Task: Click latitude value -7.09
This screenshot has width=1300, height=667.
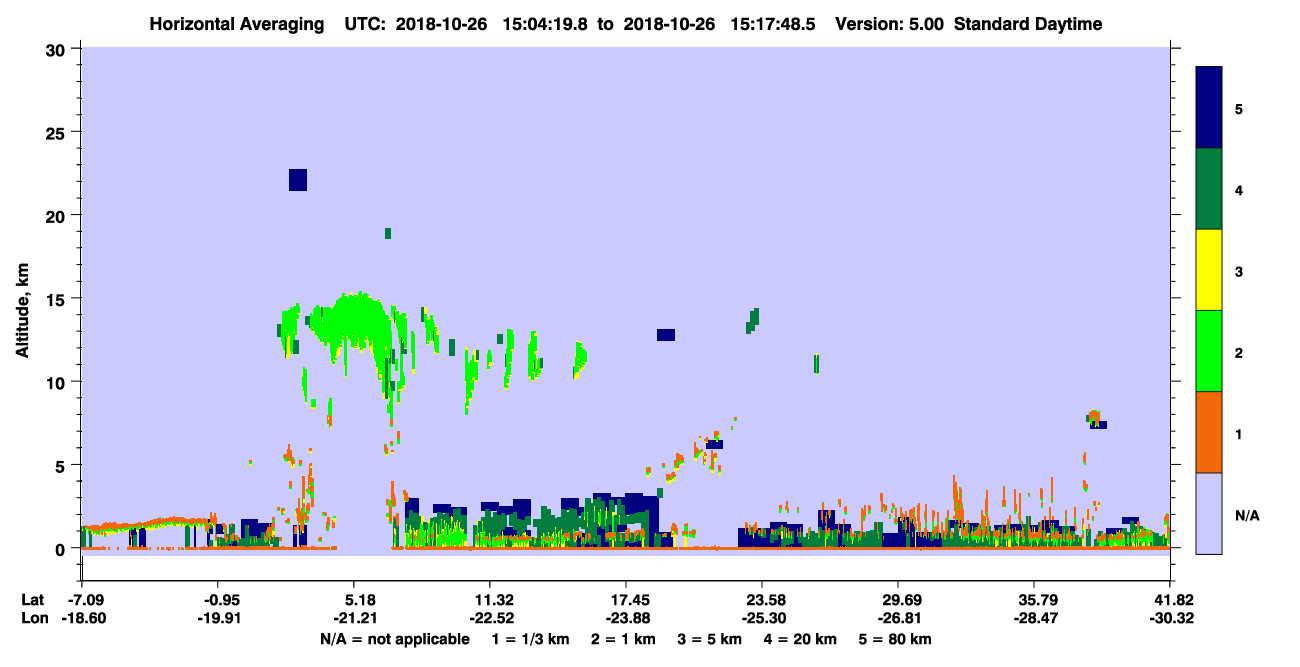Action: tap(81, 600)
